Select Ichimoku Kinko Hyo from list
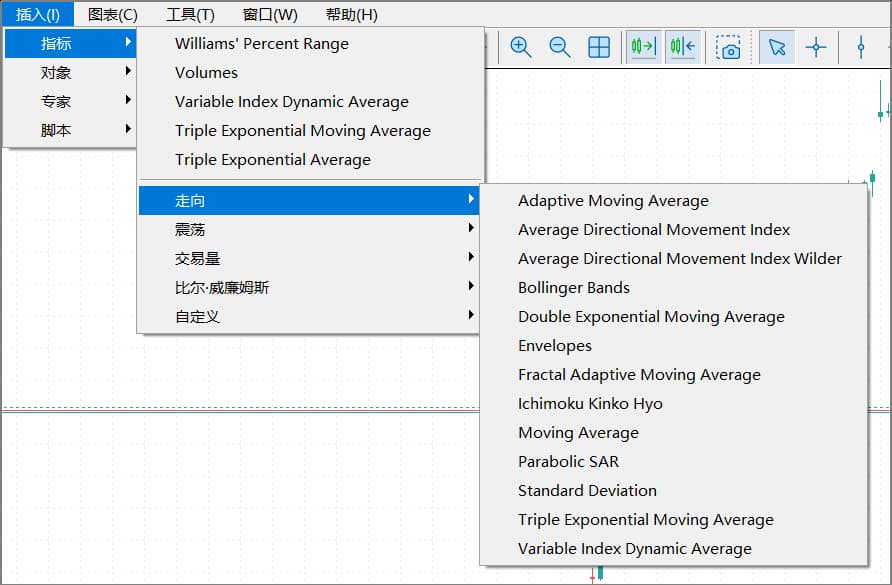 (590, 404)
